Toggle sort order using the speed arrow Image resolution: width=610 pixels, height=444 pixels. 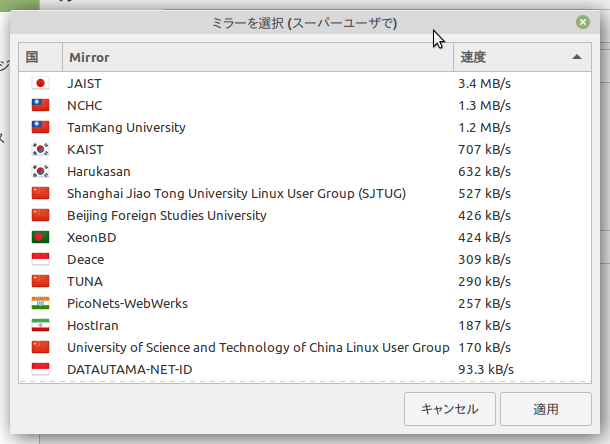point(577,57)
